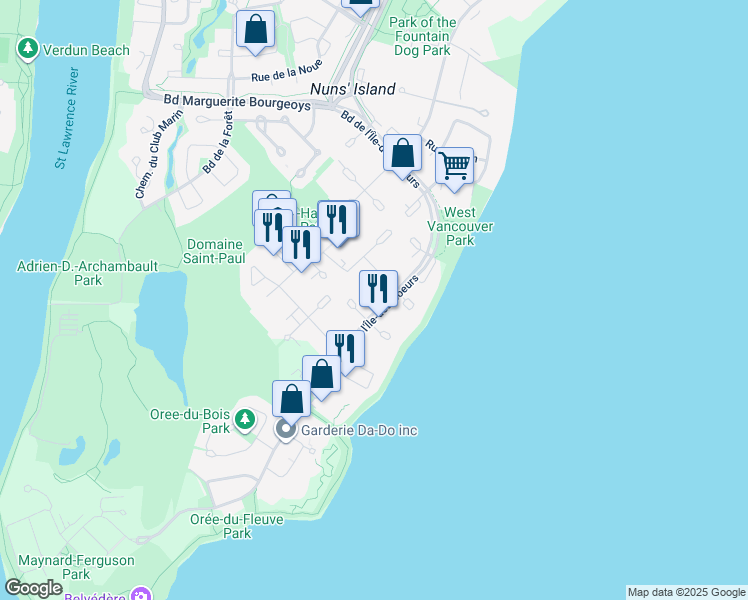Click the Oree-du-Bois Park text label
Screen dimensions: 748x600
(190, 421)
